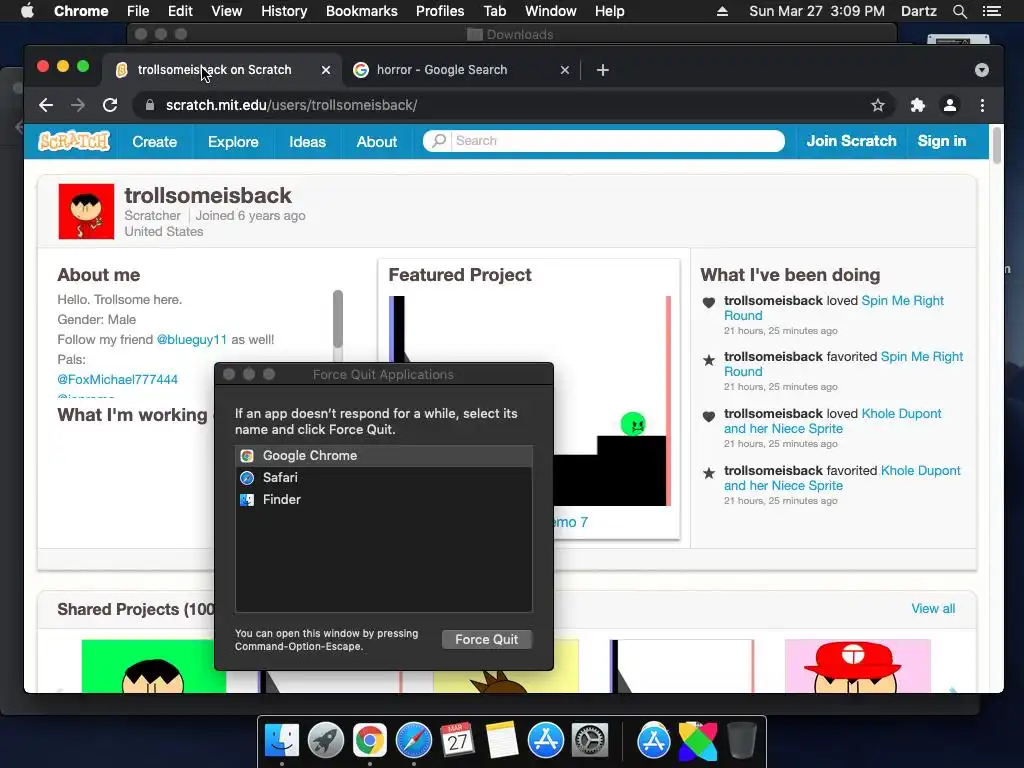Open the File menu
This screenshot has height=768, width=1024.
(138, 11)
